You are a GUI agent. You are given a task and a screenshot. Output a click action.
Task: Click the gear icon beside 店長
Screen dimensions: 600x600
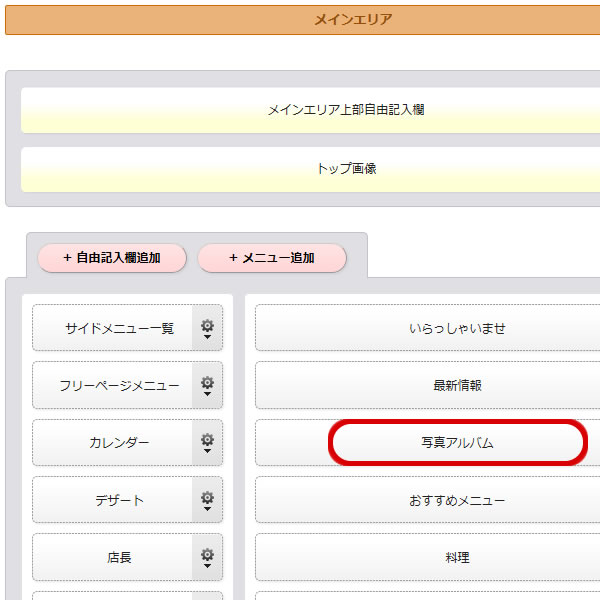coord(207,557)
